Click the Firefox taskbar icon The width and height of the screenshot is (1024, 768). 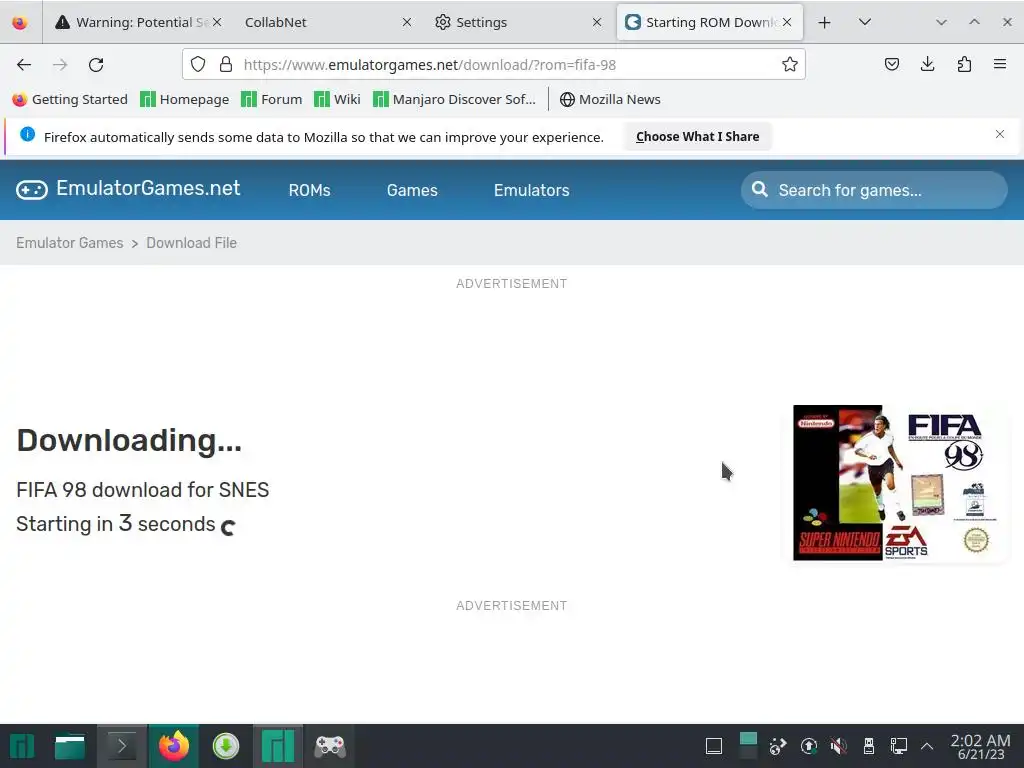[x=174, y=746]
